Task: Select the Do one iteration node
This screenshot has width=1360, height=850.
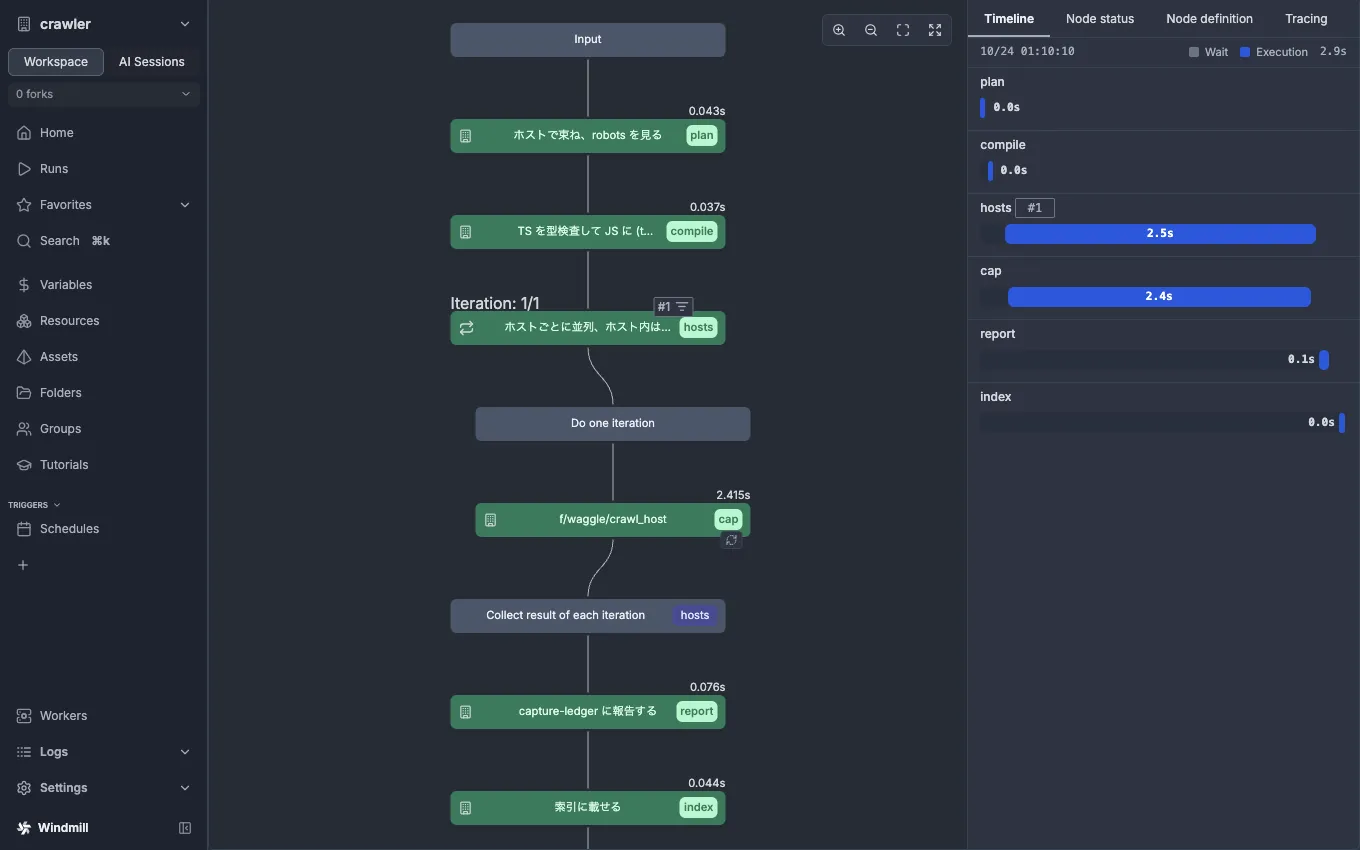Action: click(x=612, y=424)
